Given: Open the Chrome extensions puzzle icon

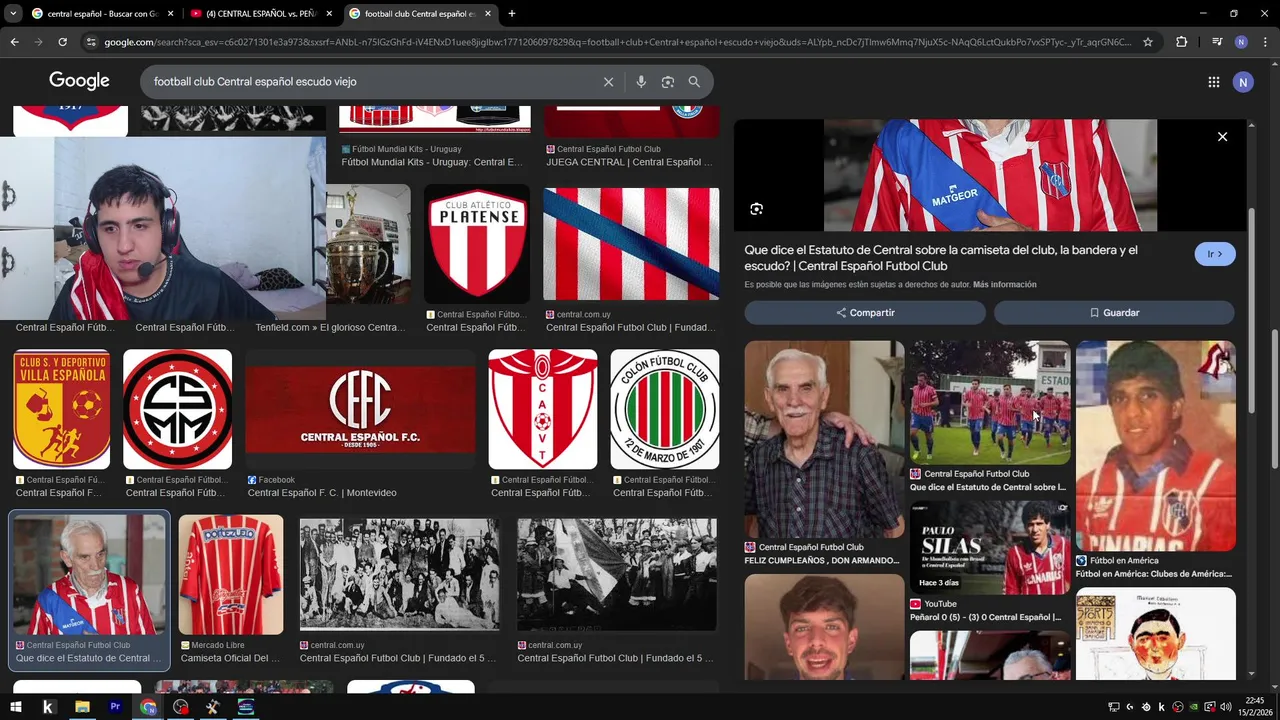Looking at the screenshot, I should [x=1182, y=42].
